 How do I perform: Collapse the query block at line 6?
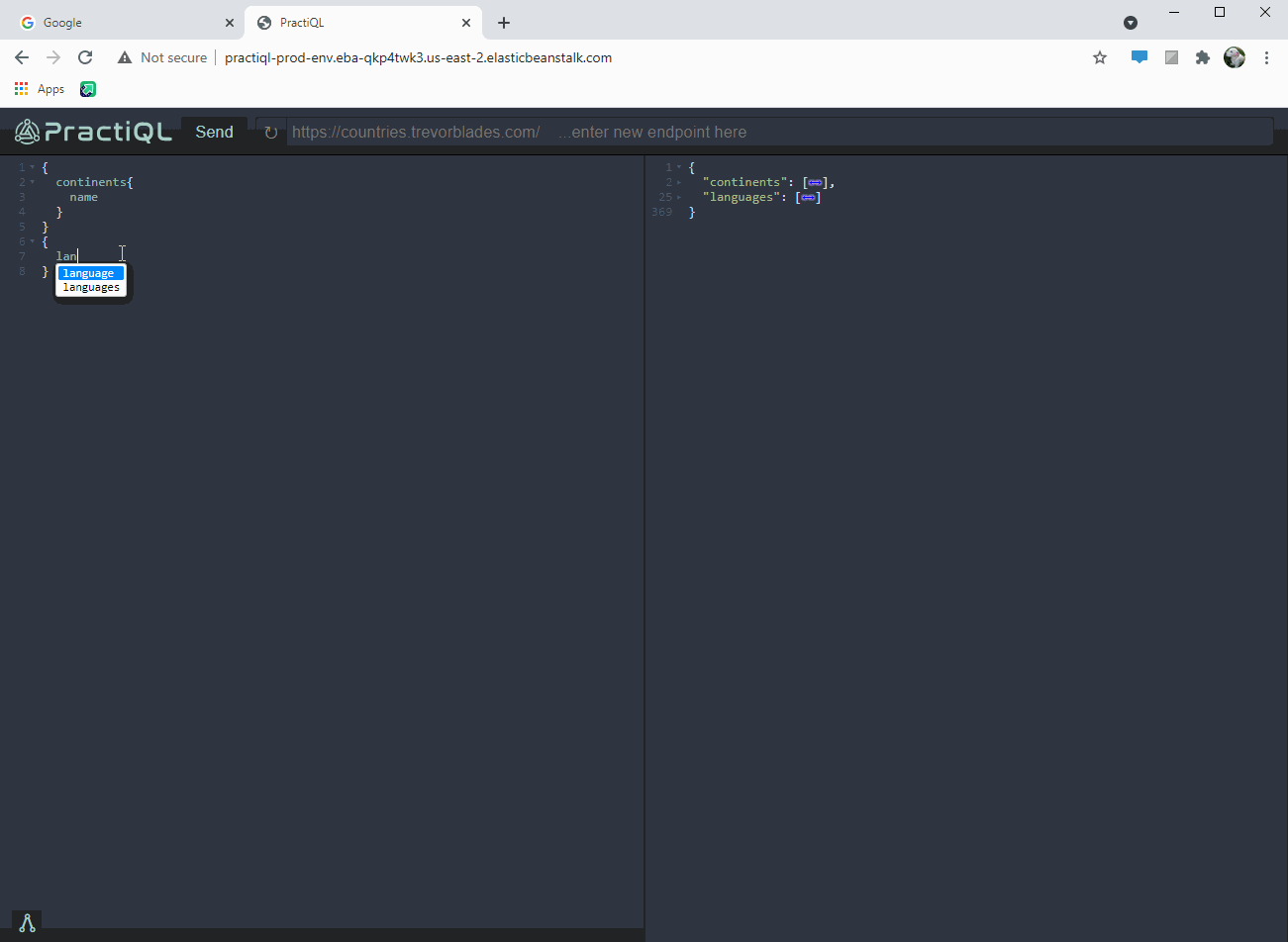point(33,241)
